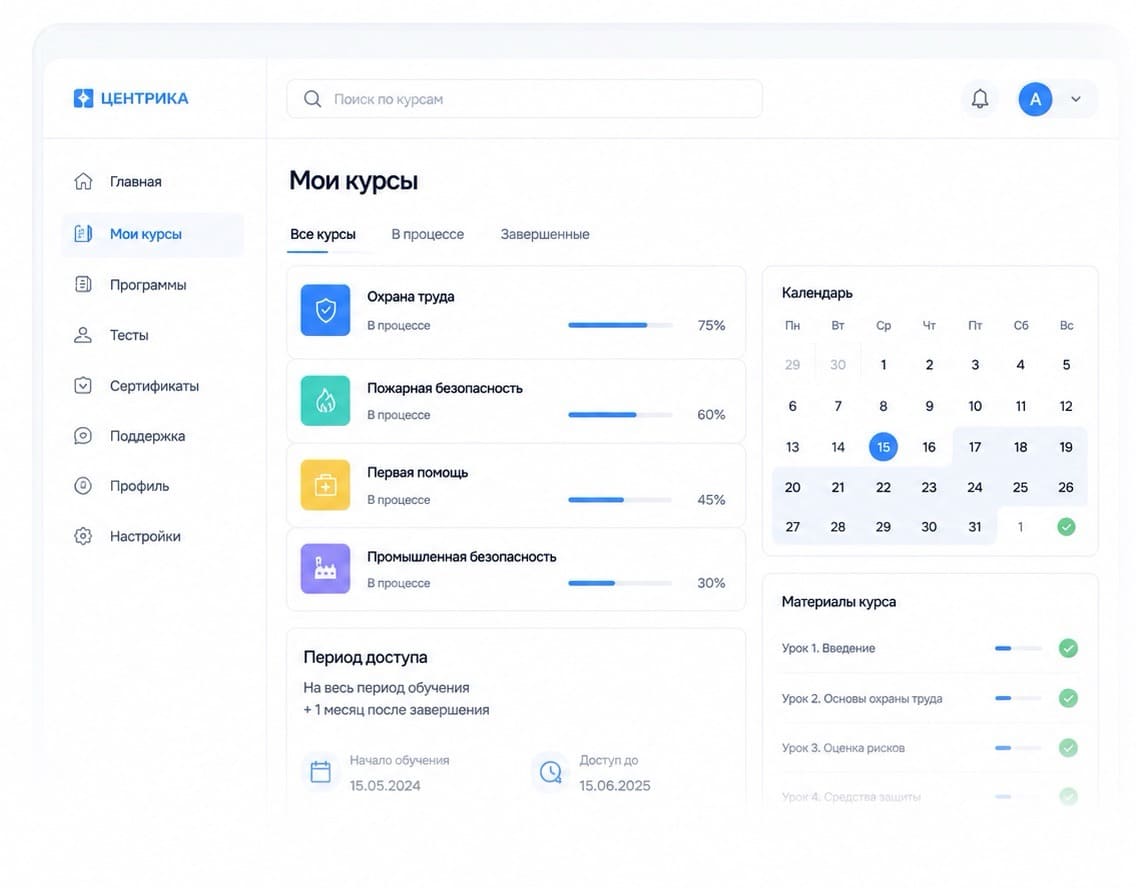Click the Охрана труда 75% progress bar
1136x888 pixels.
tap(620, 325)
